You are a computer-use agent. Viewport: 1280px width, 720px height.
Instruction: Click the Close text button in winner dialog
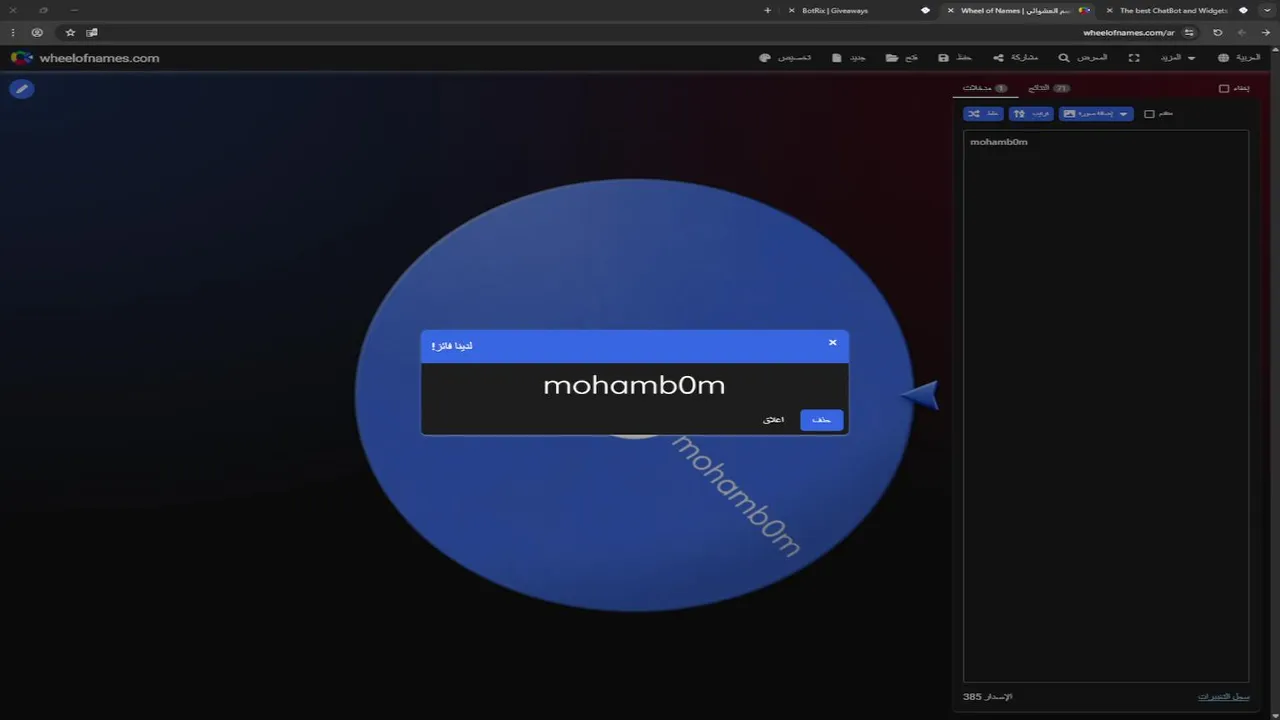(x=774, y=420)
